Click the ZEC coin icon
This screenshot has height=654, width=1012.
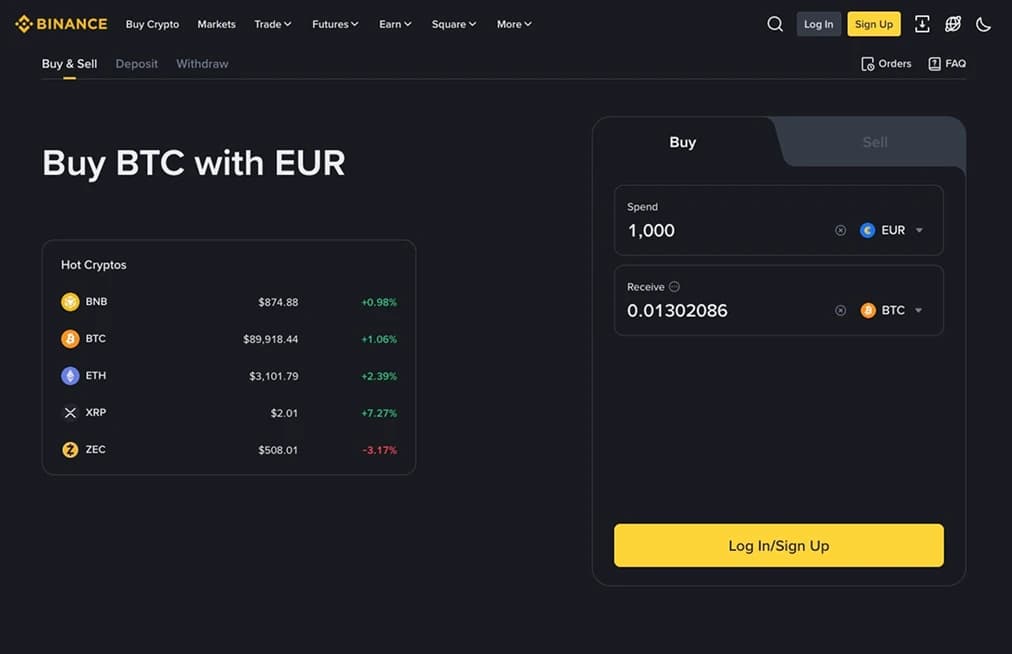point(69,449)
